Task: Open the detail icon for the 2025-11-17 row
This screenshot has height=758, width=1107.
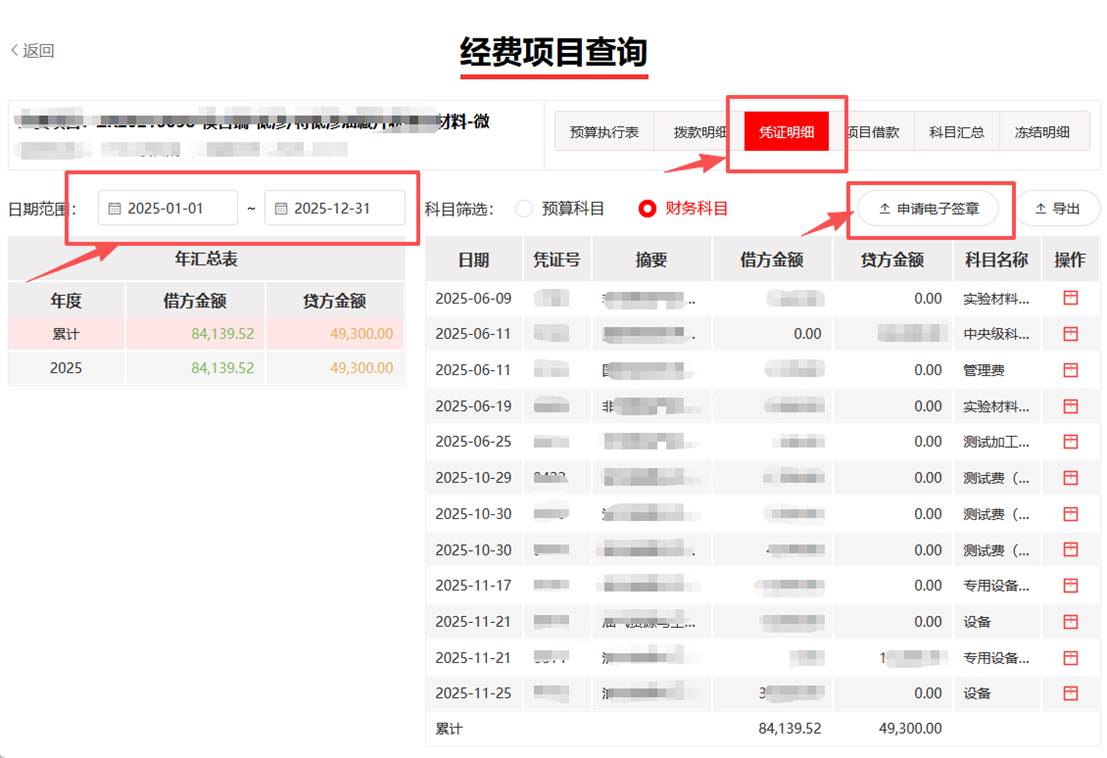Action: 1070,586
